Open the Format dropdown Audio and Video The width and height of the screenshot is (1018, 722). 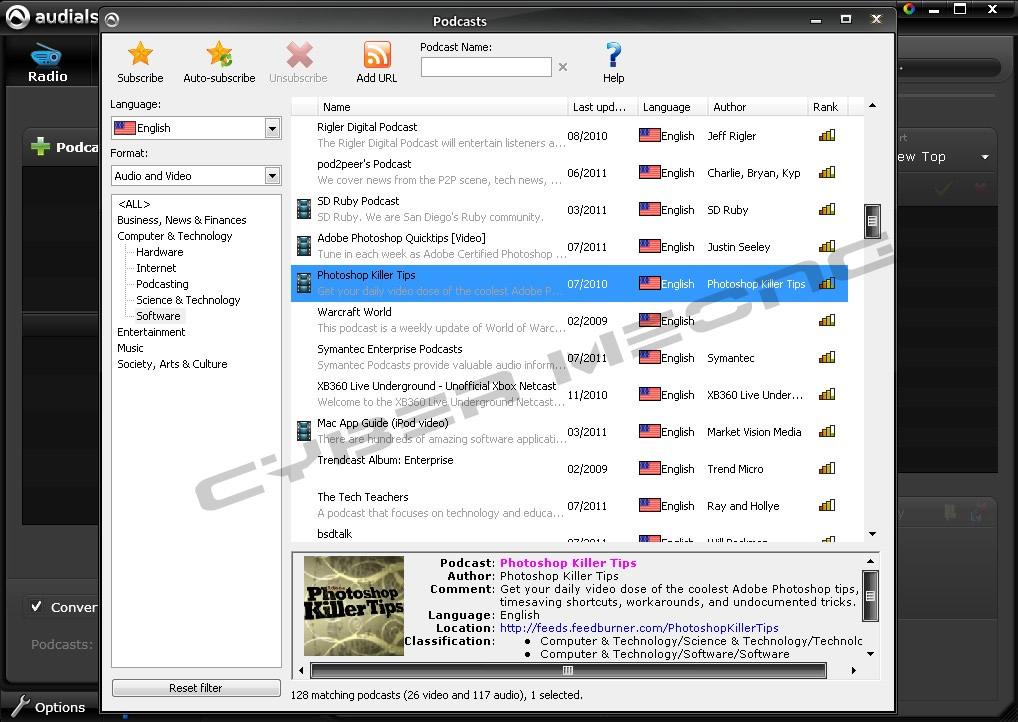pos(272,175)
